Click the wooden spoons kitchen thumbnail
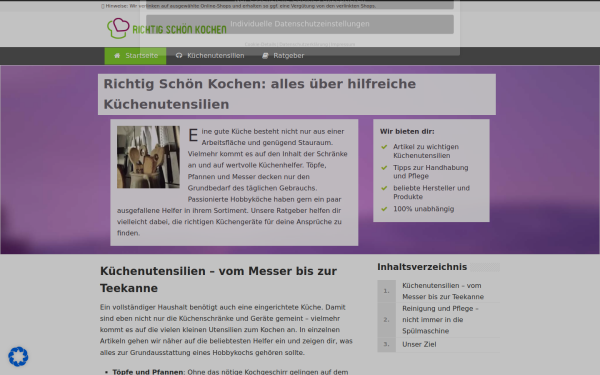600x375 pixels. (x=148, y=157)
